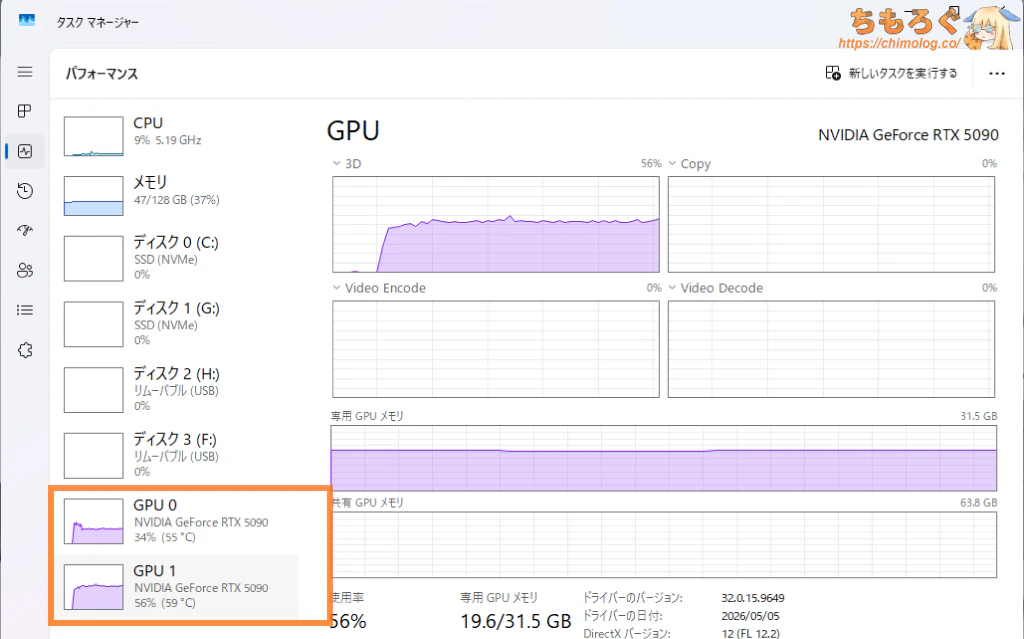Select ディスク 3 (F:) entry
The height and width of the screenshot is (639, 1024).
coord(174,455)
